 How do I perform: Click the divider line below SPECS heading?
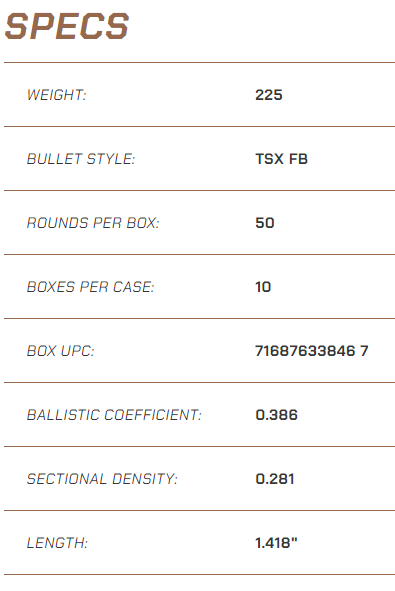199,63
